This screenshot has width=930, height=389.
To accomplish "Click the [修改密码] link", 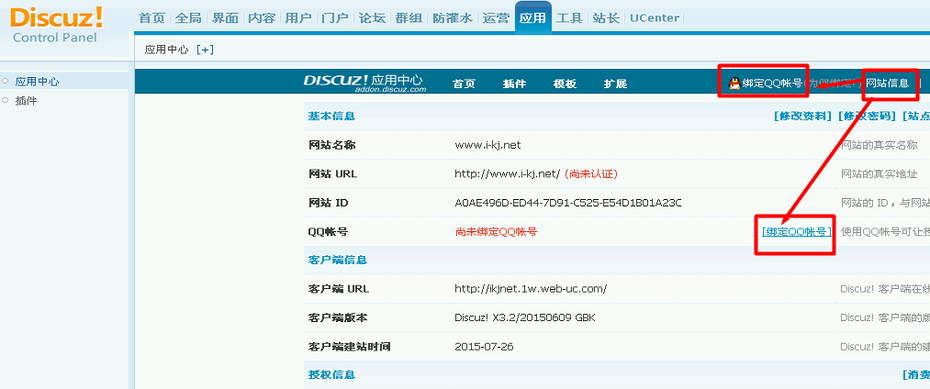I will click(x=867, y=116).
